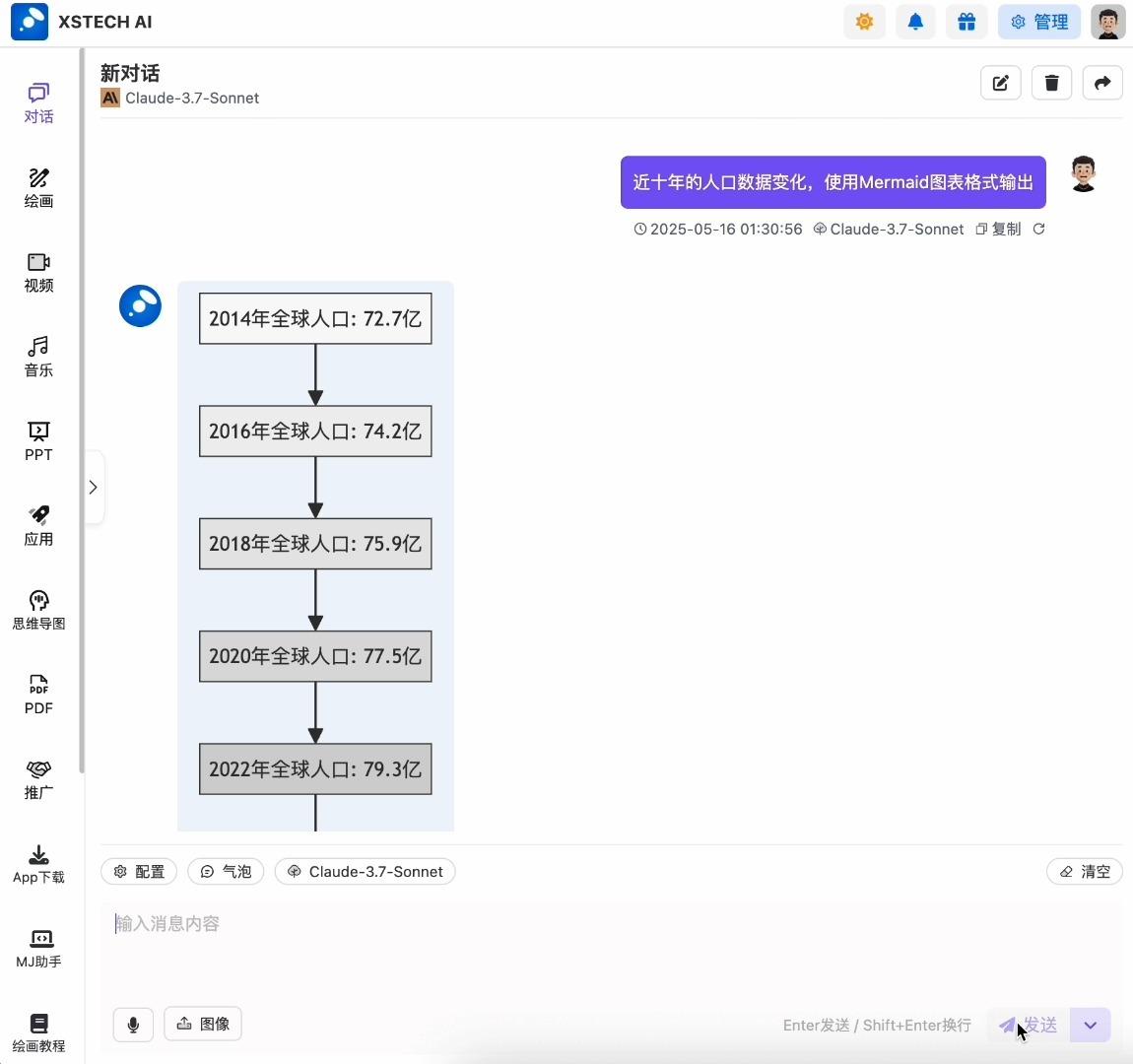
Task: Expand the collapsed side panel arrow
Action: click(94, 487)
